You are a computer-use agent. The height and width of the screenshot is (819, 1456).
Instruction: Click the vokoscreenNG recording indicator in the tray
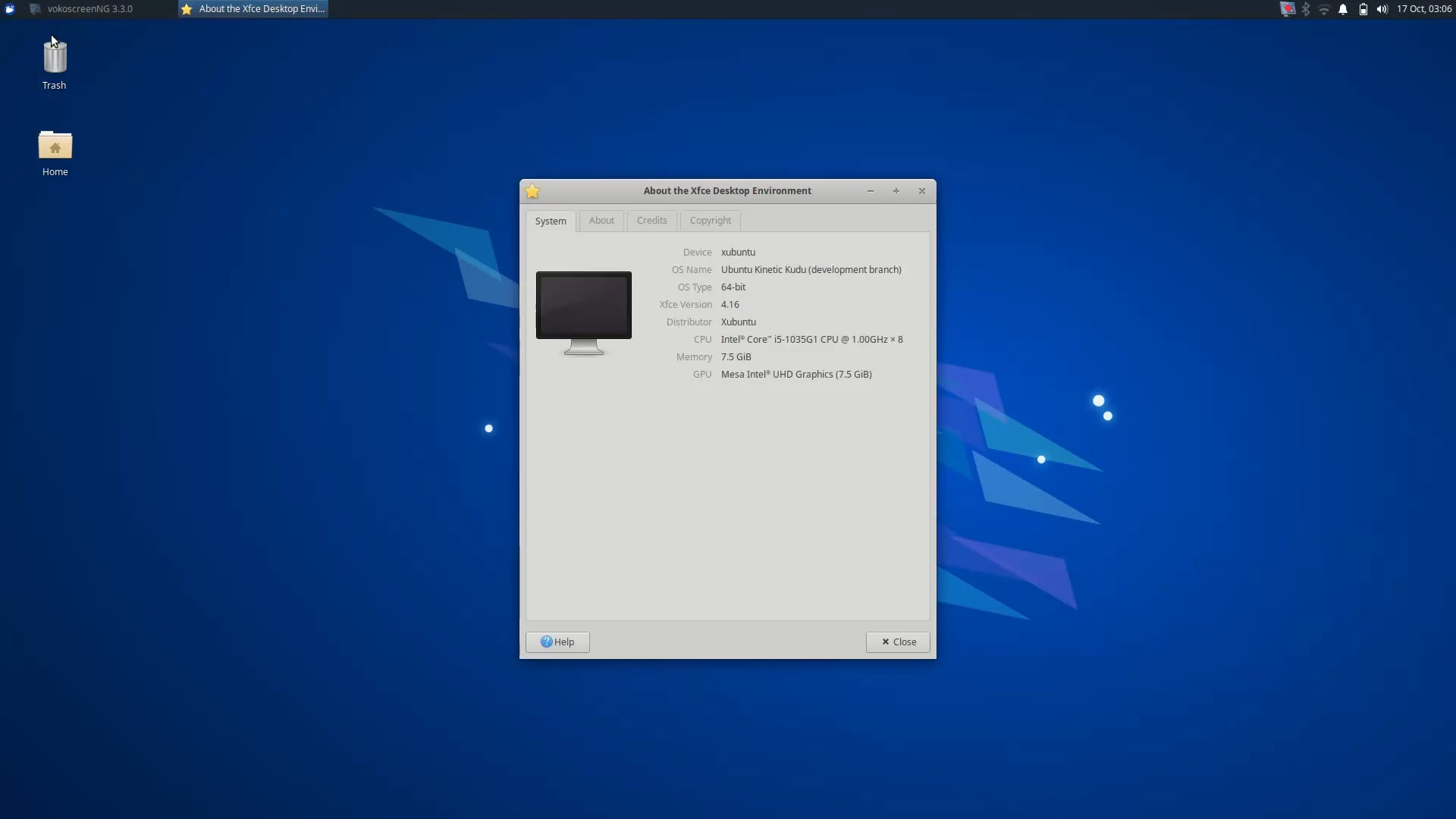(x=1287, y=8)
